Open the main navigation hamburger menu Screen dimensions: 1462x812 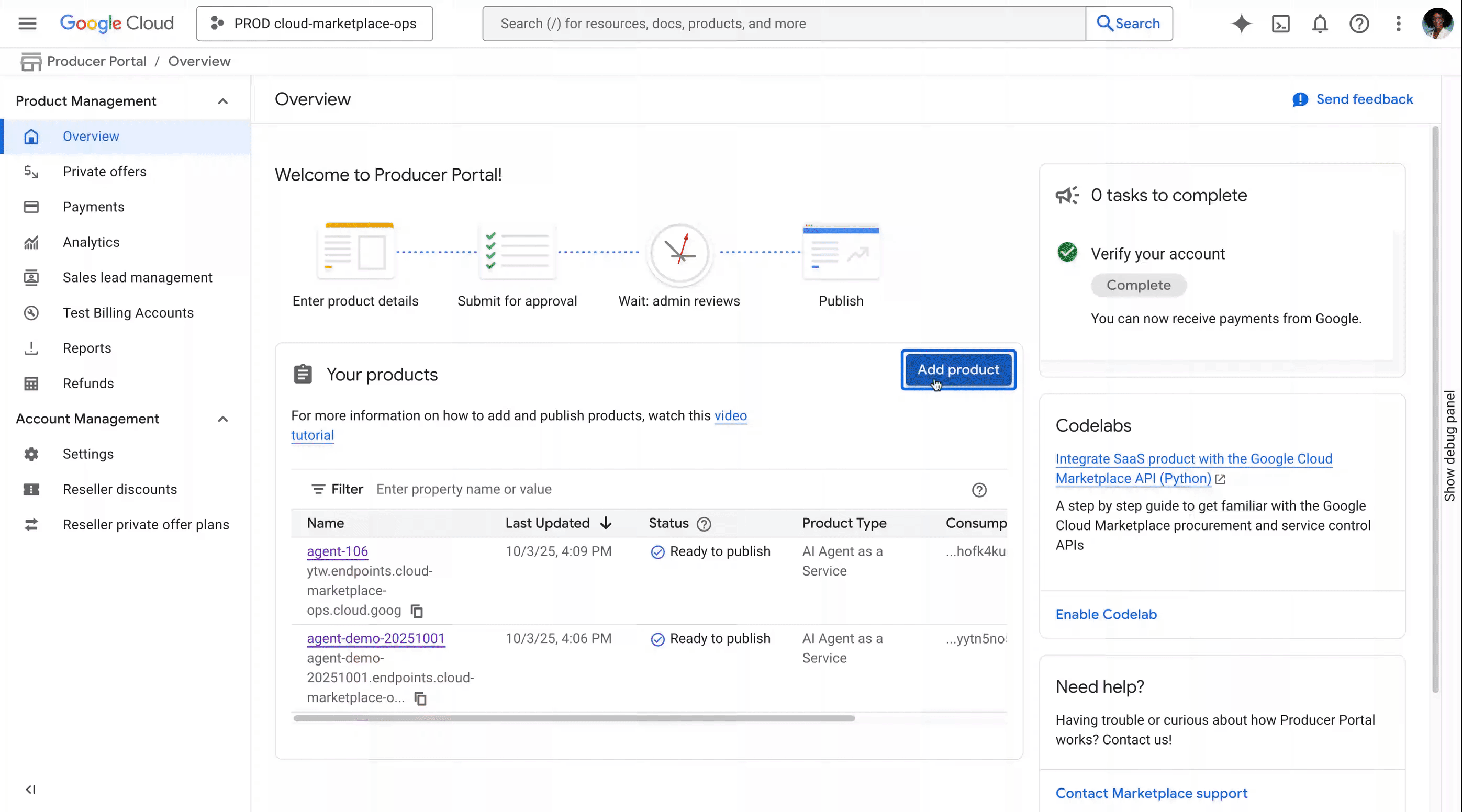[x=27, y=23]
